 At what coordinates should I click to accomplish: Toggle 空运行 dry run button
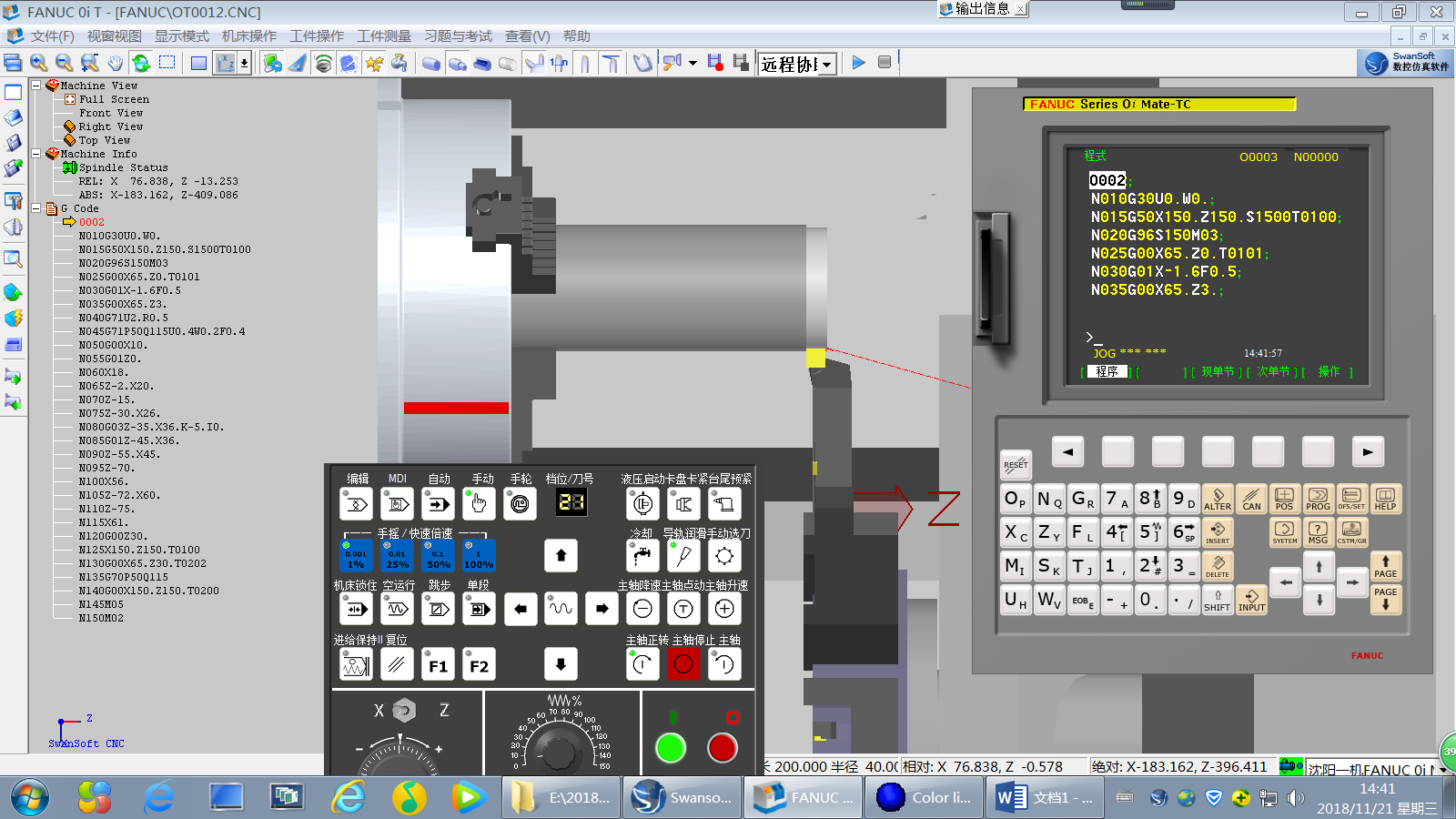397,609
